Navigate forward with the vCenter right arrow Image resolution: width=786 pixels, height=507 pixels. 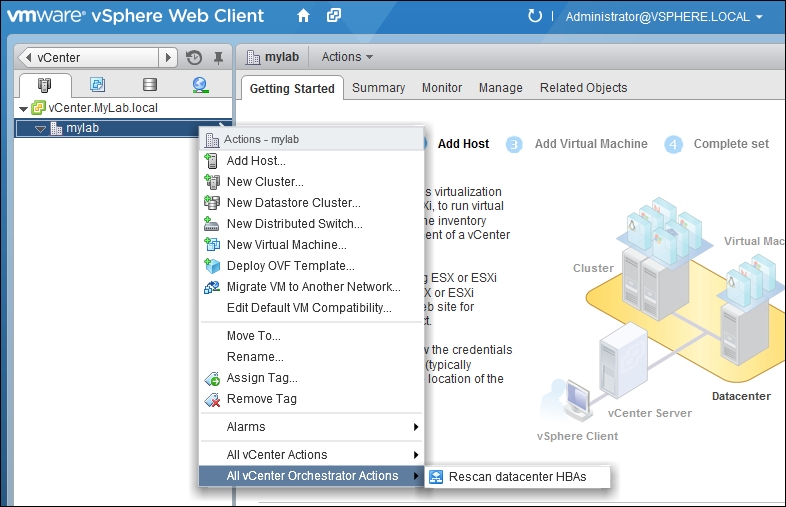[x=168, y=57]
